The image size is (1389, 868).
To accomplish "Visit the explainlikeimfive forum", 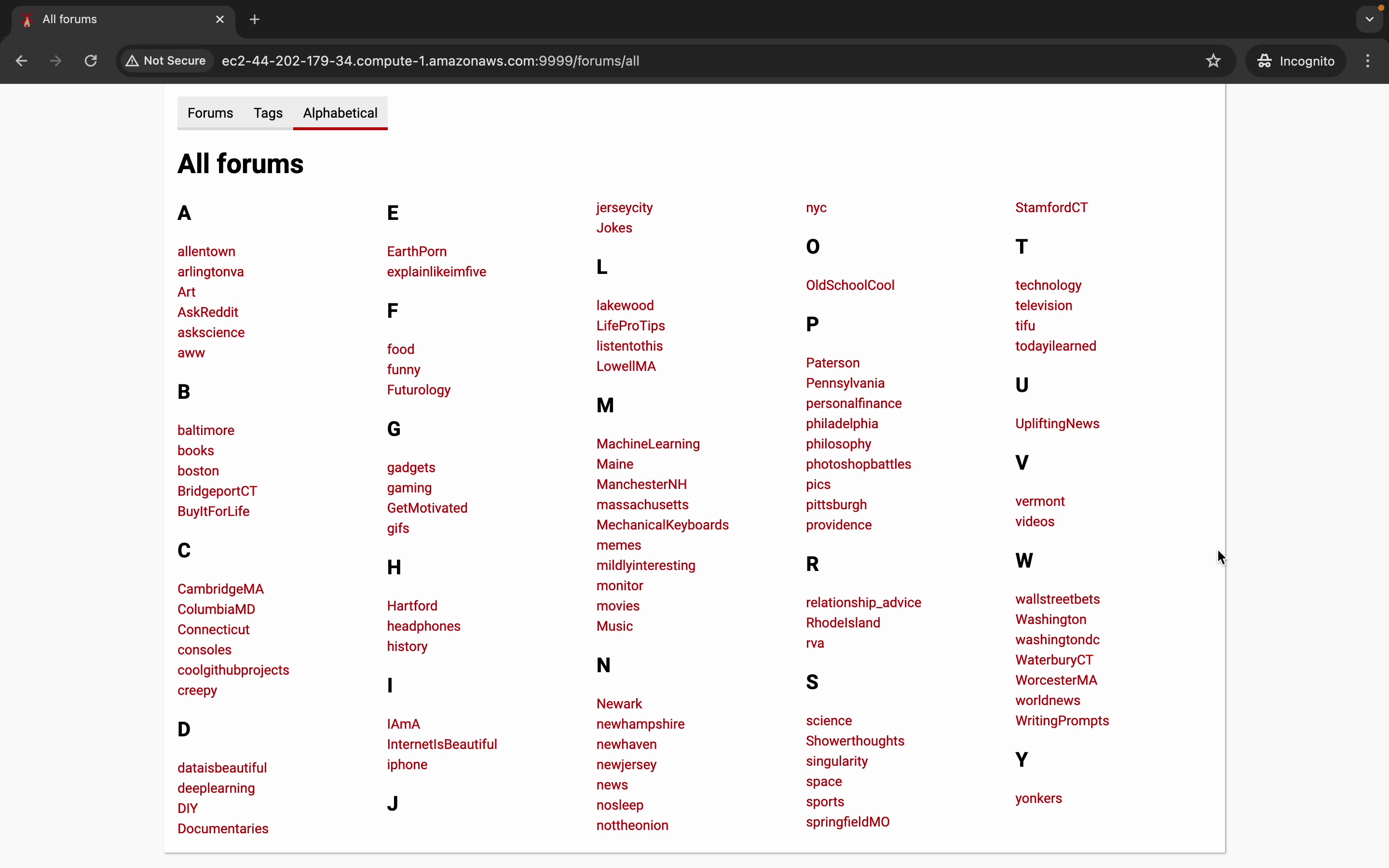I will (436, 271).
